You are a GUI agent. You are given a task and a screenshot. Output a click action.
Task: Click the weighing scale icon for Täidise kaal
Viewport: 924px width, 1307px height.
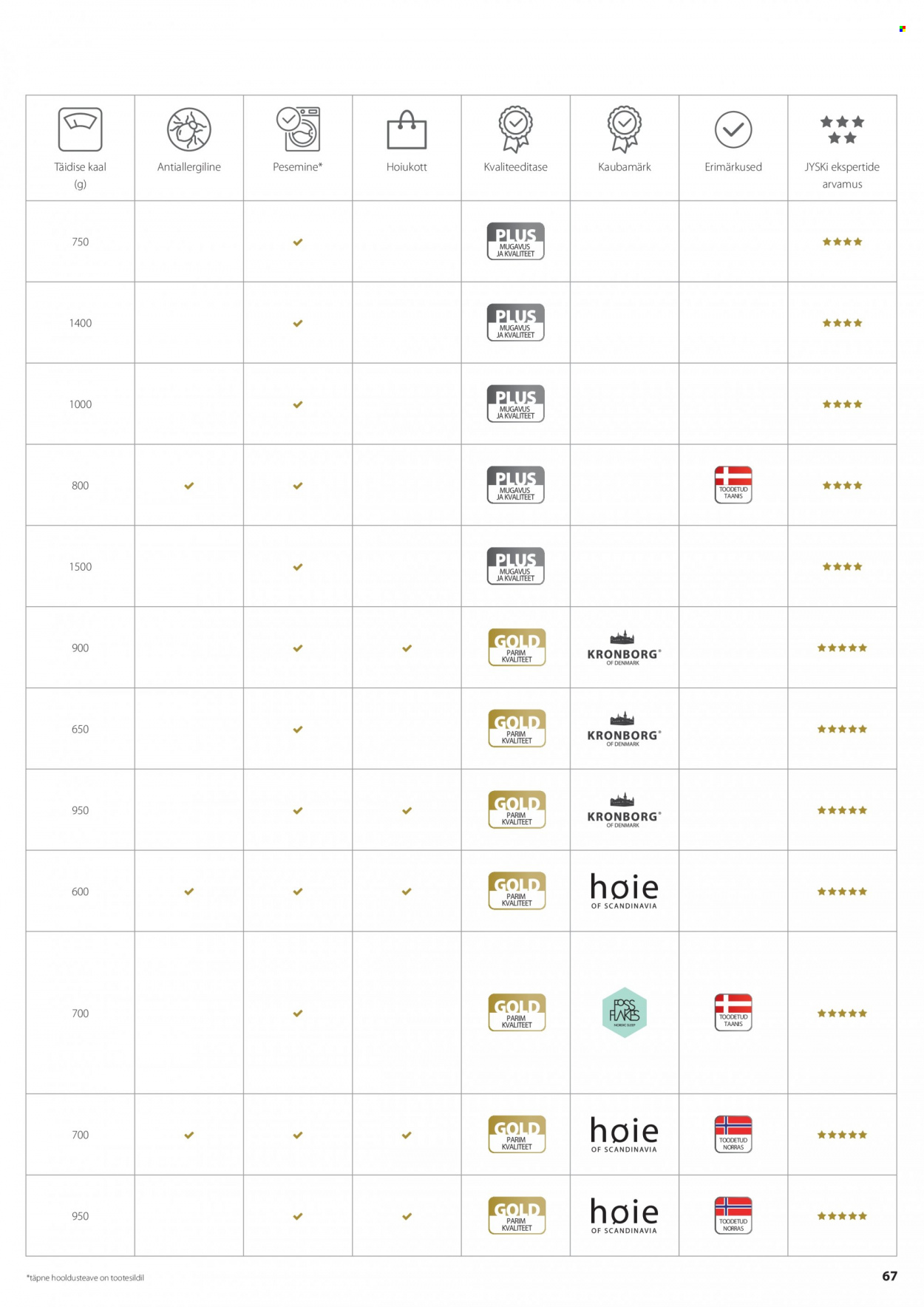tap(80, 129)
